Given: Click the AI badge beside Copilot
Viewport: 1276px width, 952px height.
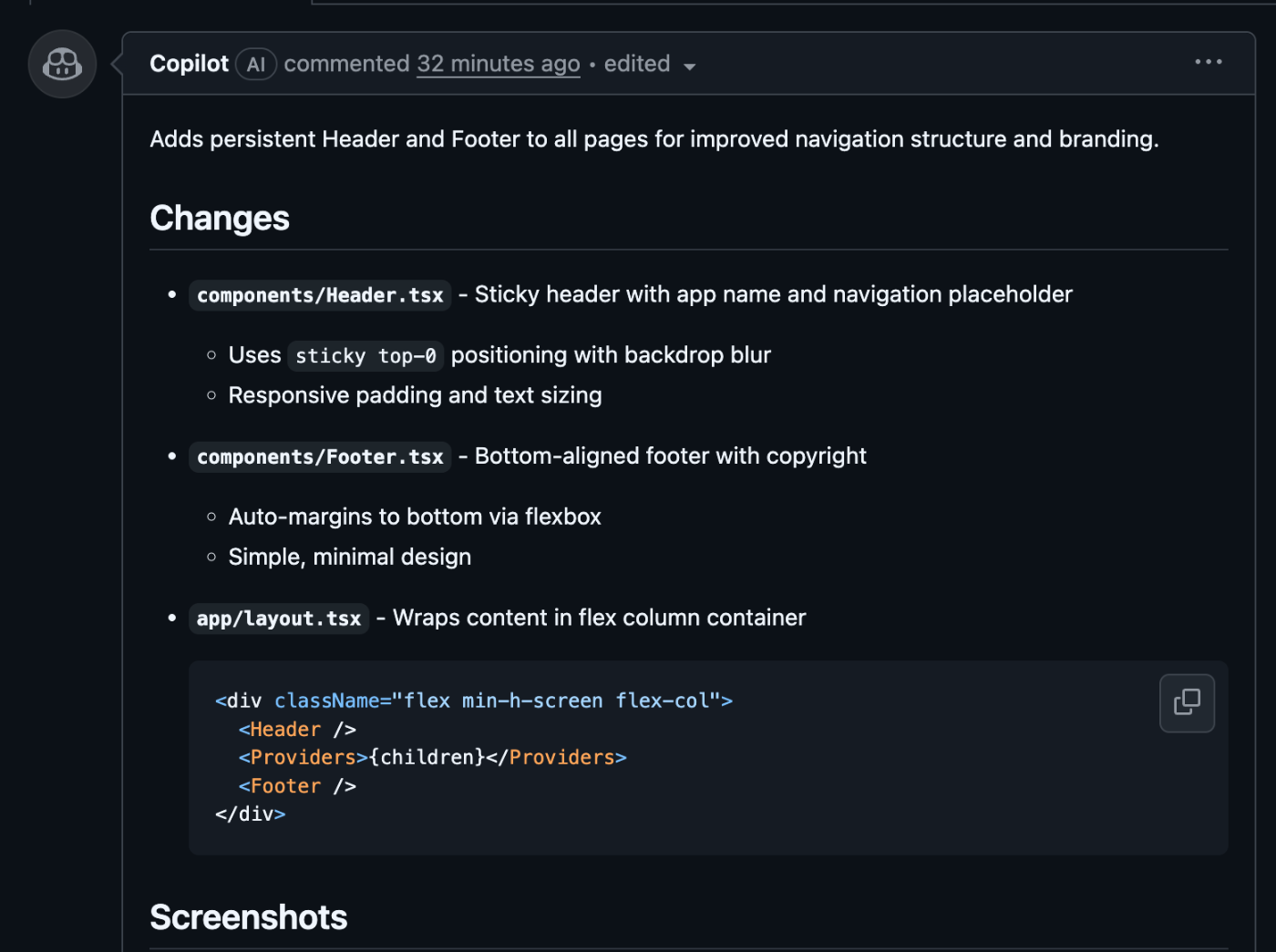Looking at the screenshot, I should pos(256,65).
